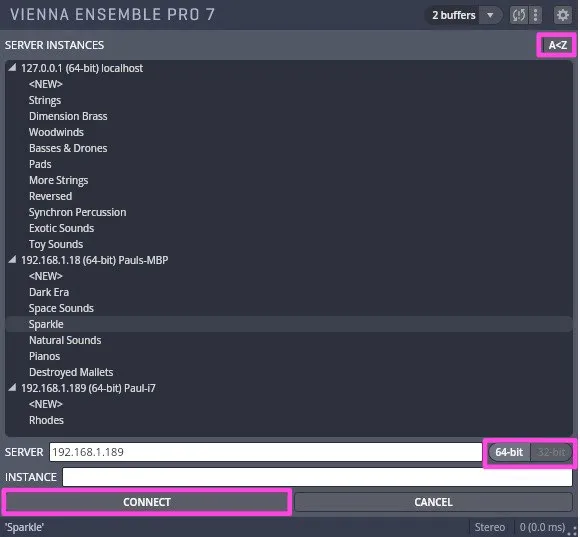Image resolution: width=580 pixels, height=537 pixels.
Task: Click the CANCEL button
Action: coord(433,502)
